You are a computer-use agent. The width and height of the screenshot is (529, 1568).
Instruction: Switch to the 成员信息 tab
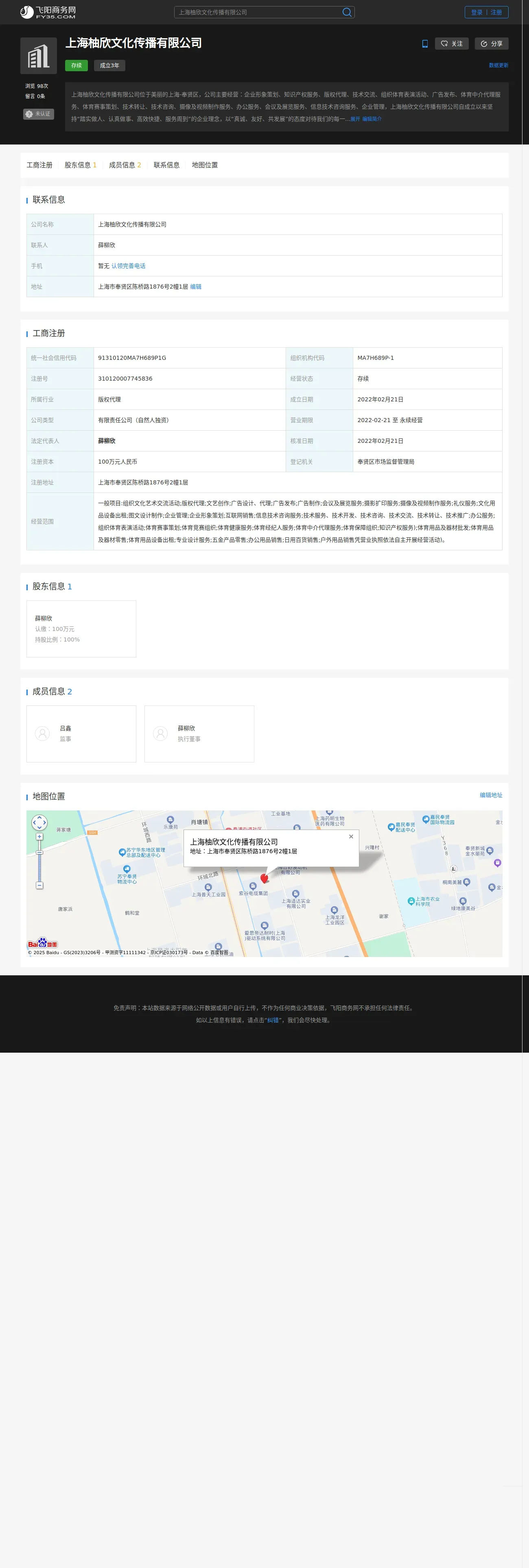click(125, 165)
